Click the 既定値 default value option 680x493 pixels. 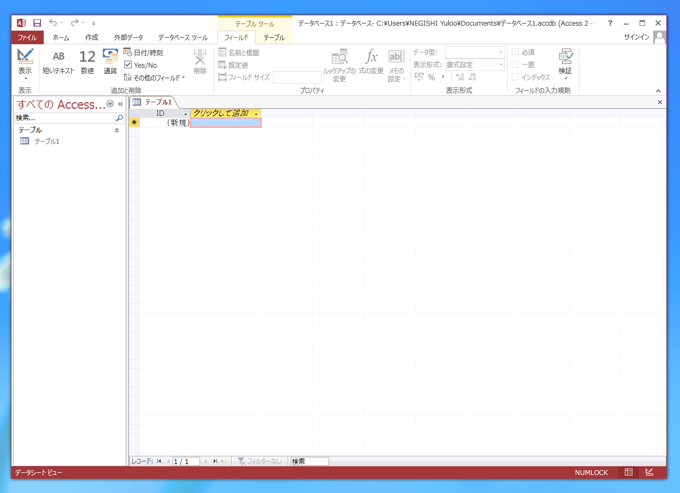click(233, 65)
